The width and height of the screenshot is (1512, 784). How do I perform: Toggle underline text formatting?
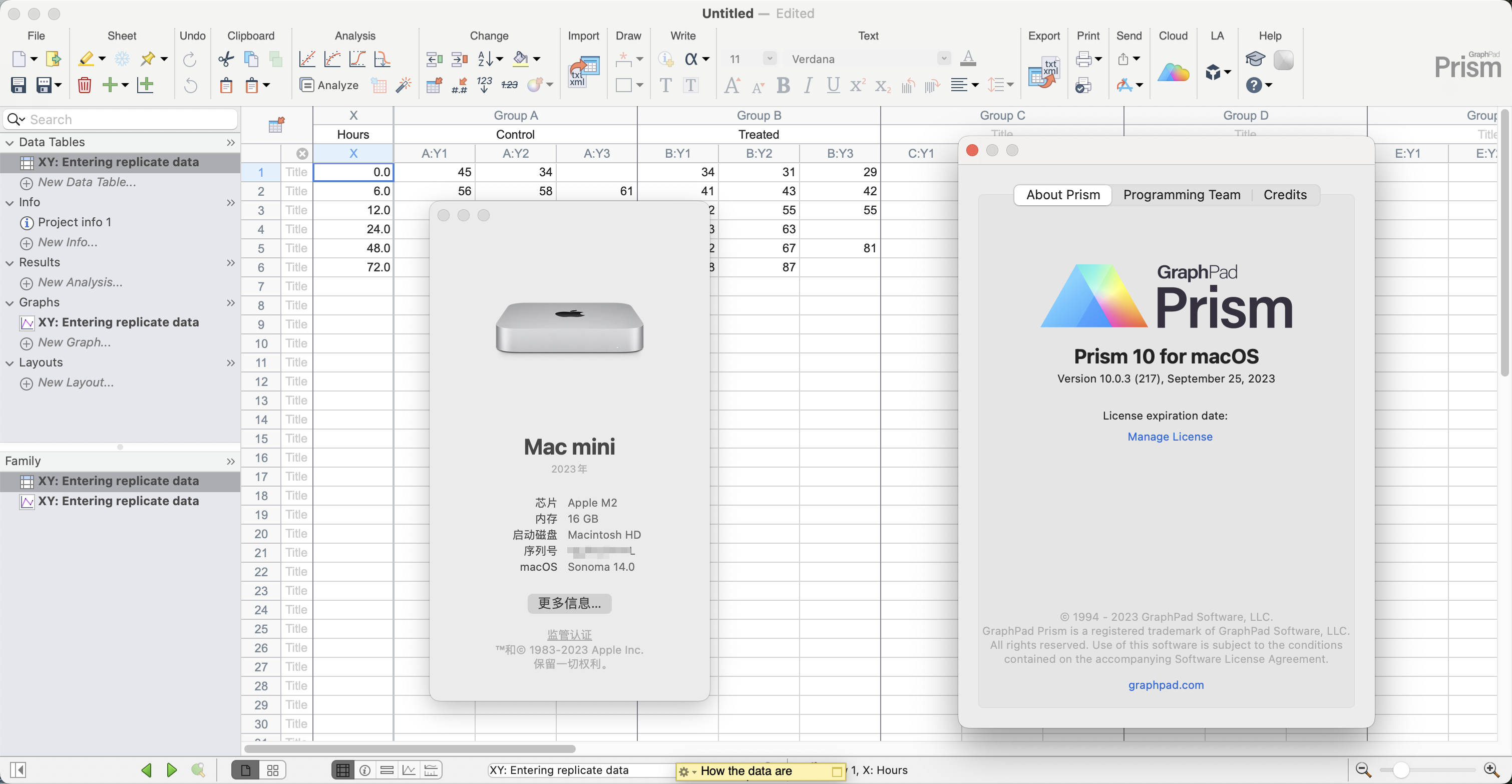833,86
